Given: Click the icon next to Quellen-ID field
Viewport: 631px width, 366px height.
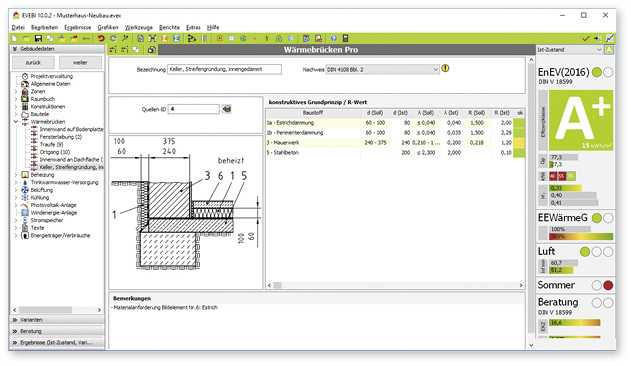Looking at the screenshot, I should (227, 109).
